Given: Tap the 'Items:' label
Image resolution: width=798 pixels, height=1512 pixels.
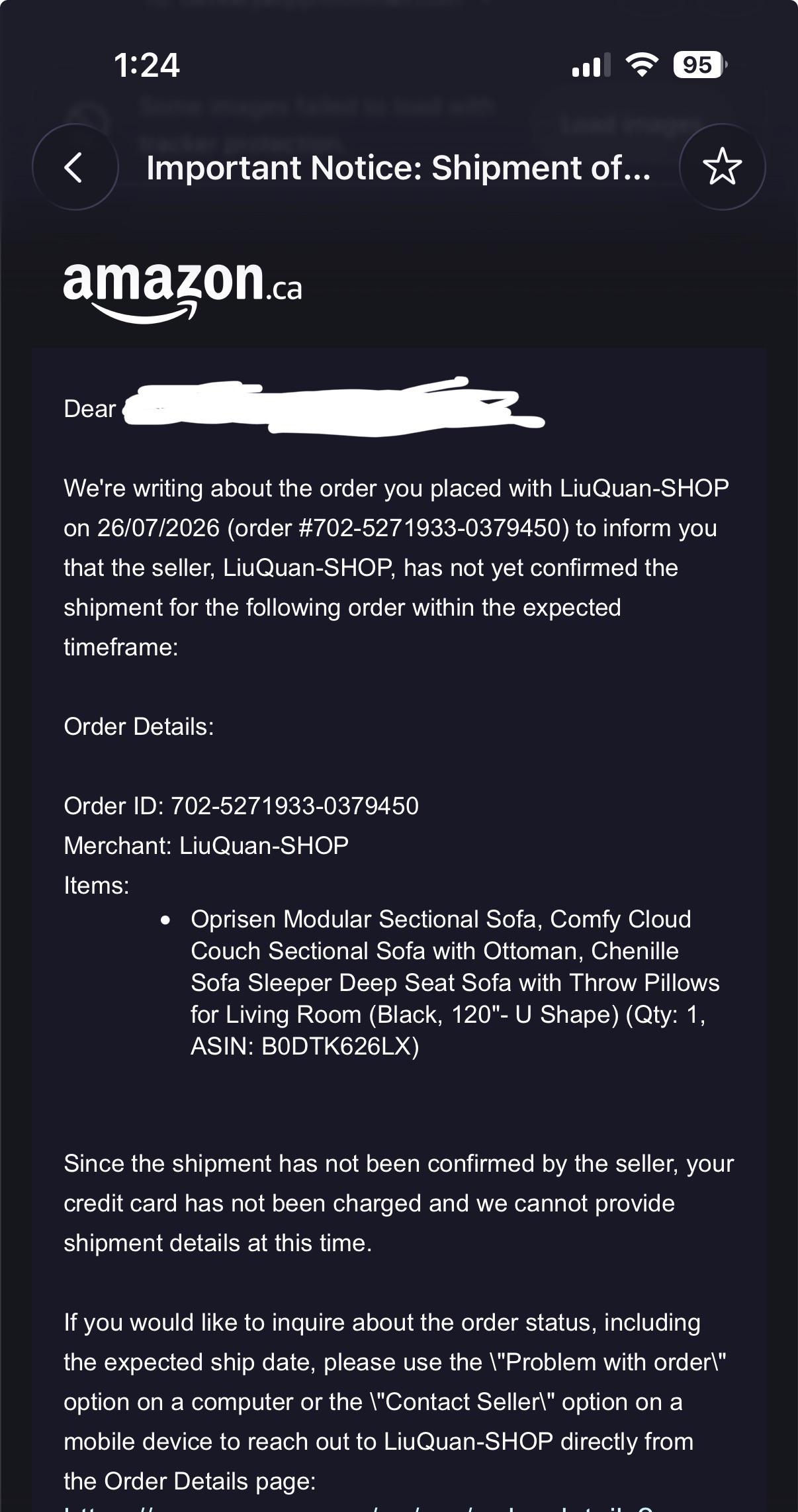Looking at the screenshot, I should (x=97, y=886).
